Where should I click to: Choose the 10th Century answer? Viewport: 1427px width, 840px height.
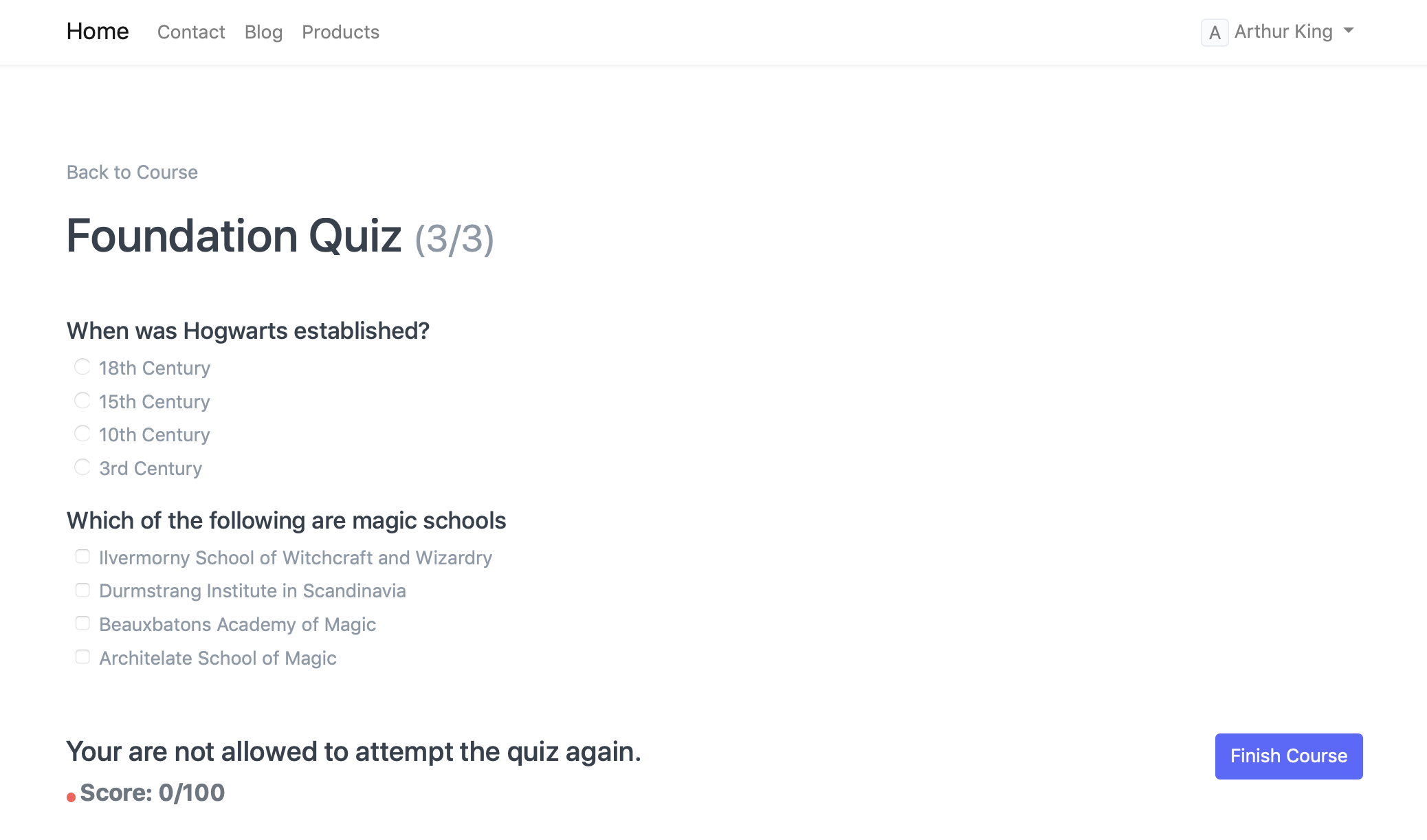pyautogui.click(x=82, y=434)
